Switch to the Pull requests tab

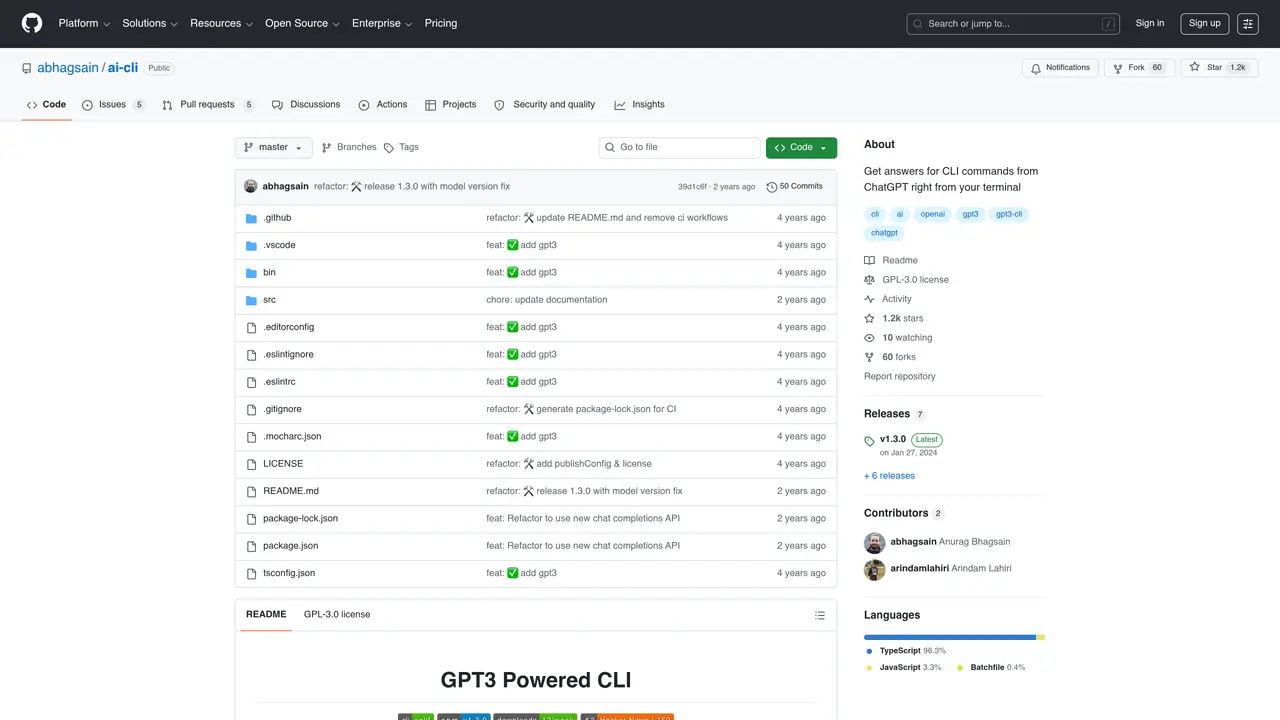207,105
